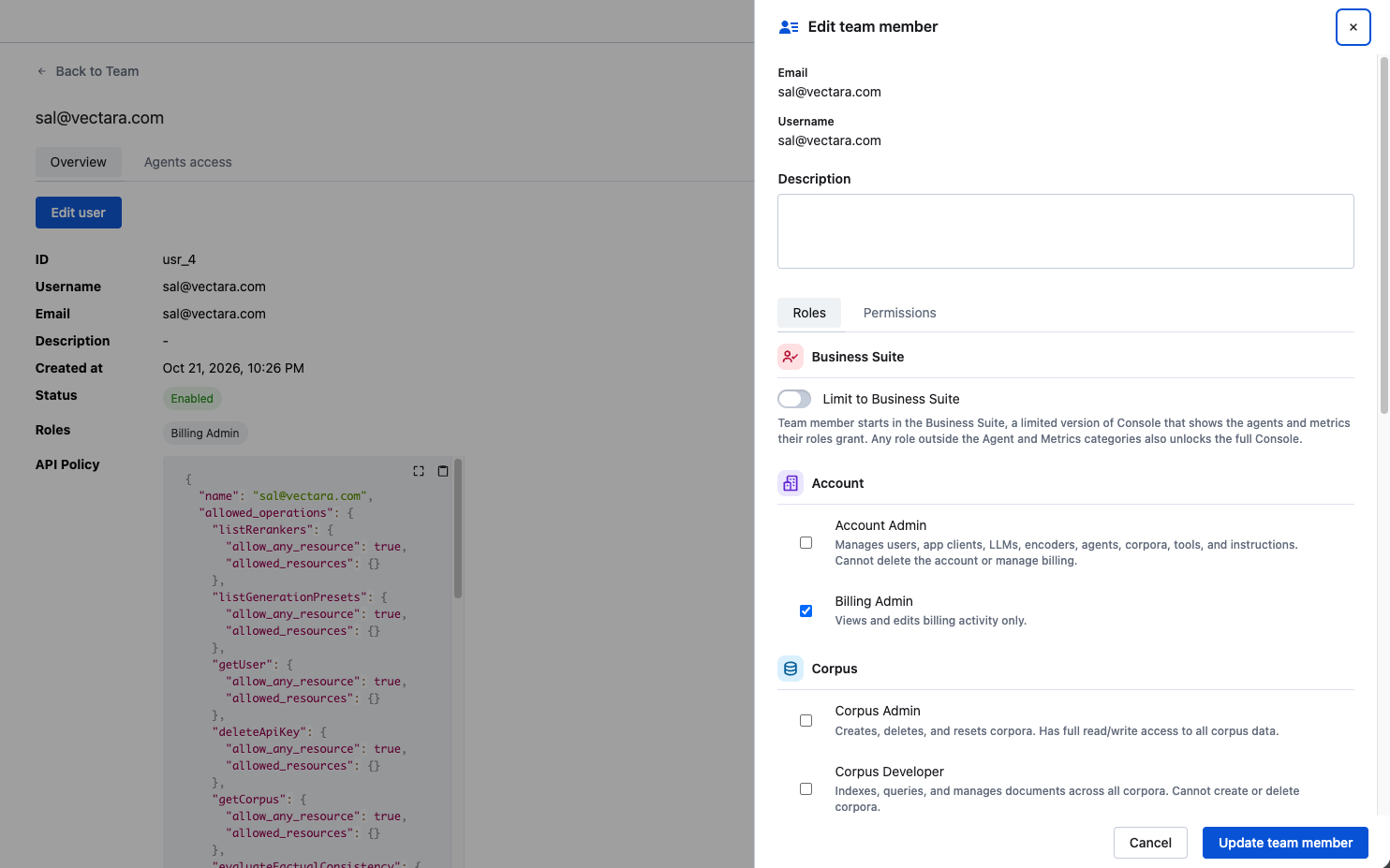Click the API Policy code scrollbar
The width and height of the screenshot is (1390, 868).
(x=458, y=529)
